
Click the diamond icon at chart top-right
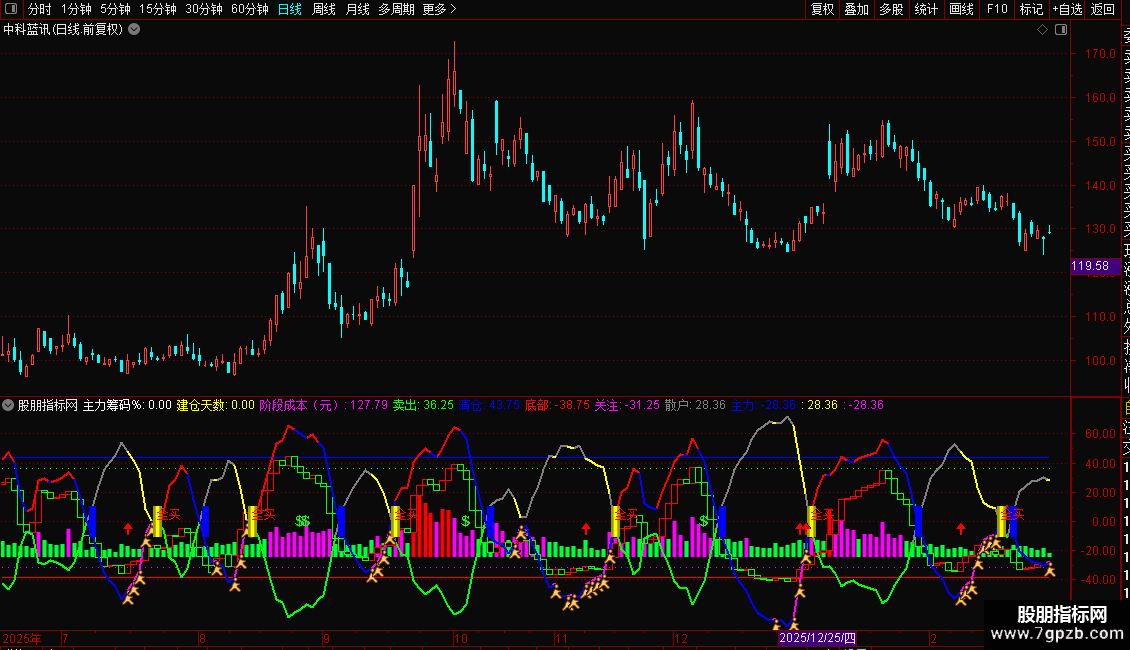click(1042, 30)
